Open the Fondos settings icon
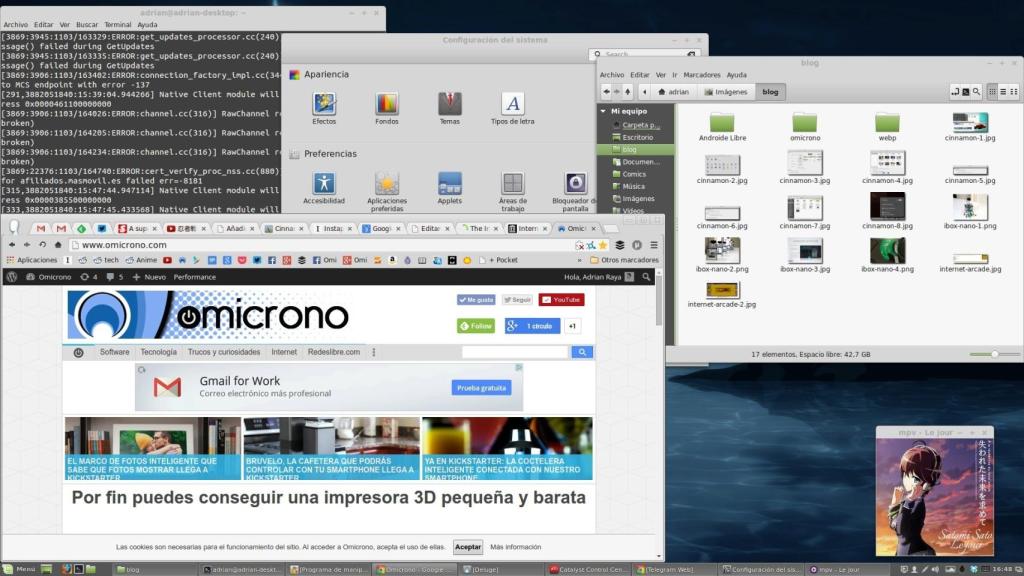 387,104
